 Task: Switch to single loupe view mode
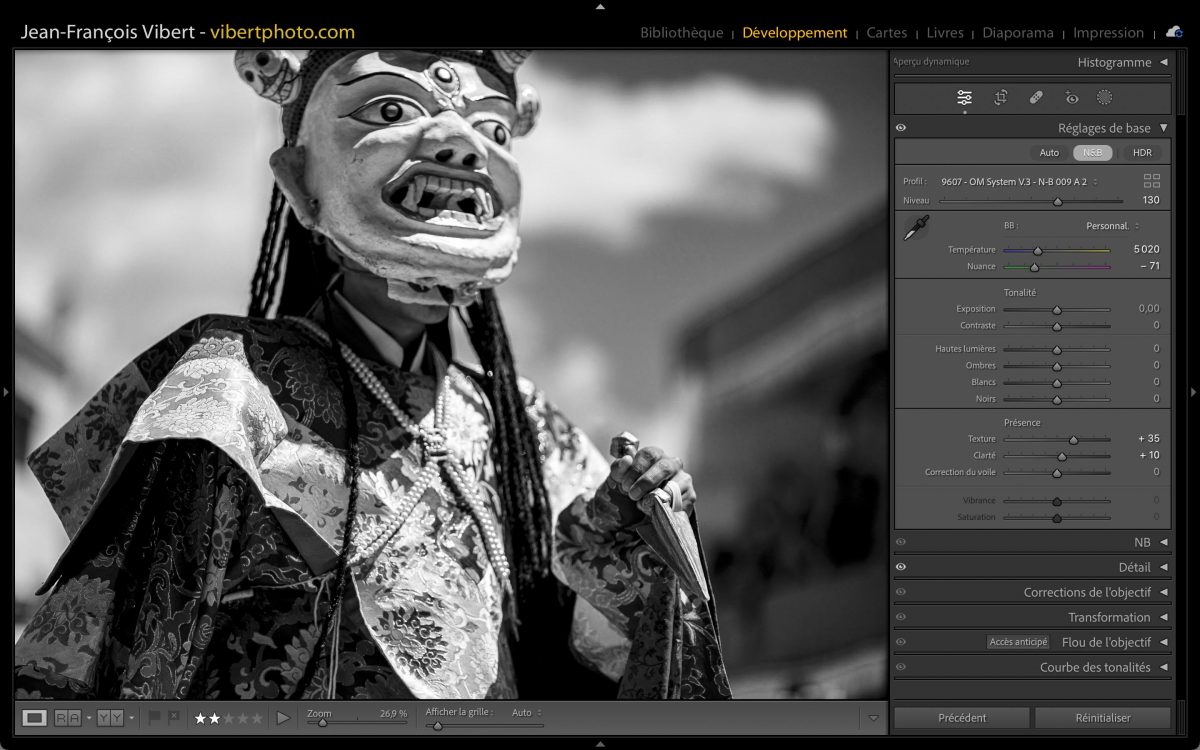coord(35,718)
